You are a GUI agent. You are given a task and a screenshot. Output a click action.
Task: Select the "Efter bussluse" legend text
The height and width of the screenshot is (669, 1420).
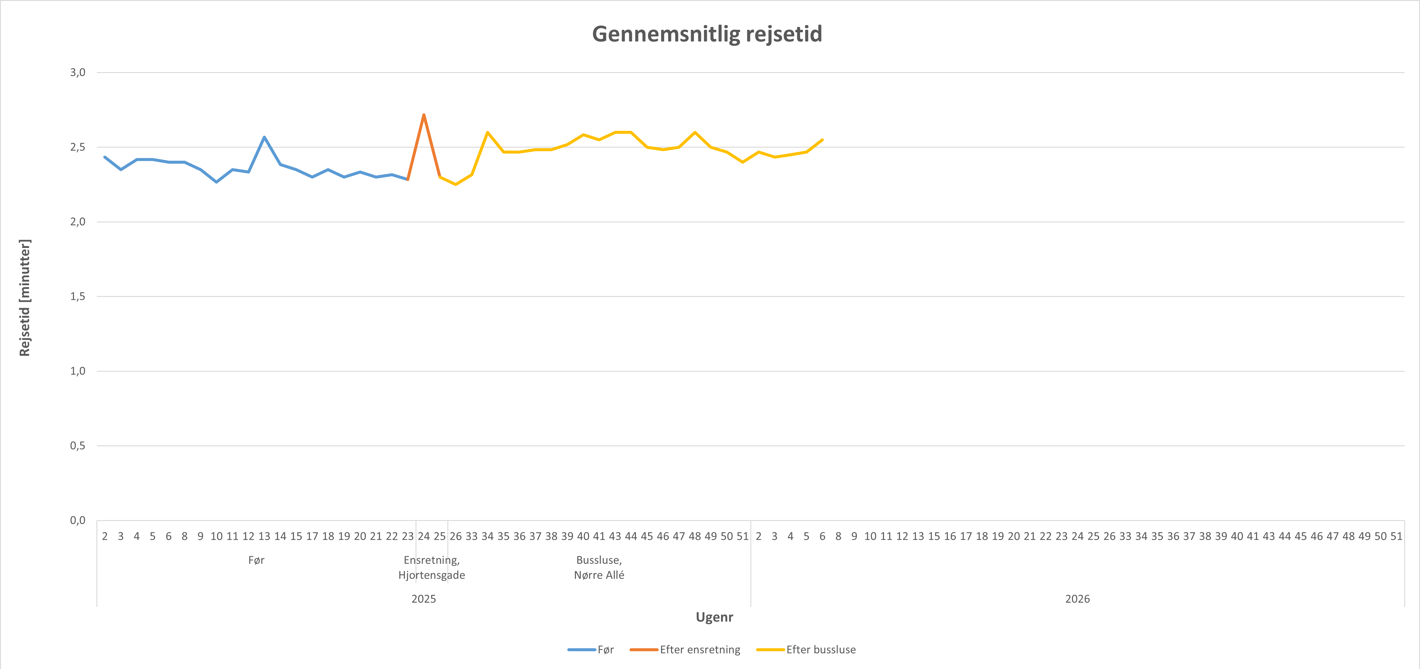(x=821, y=650)
